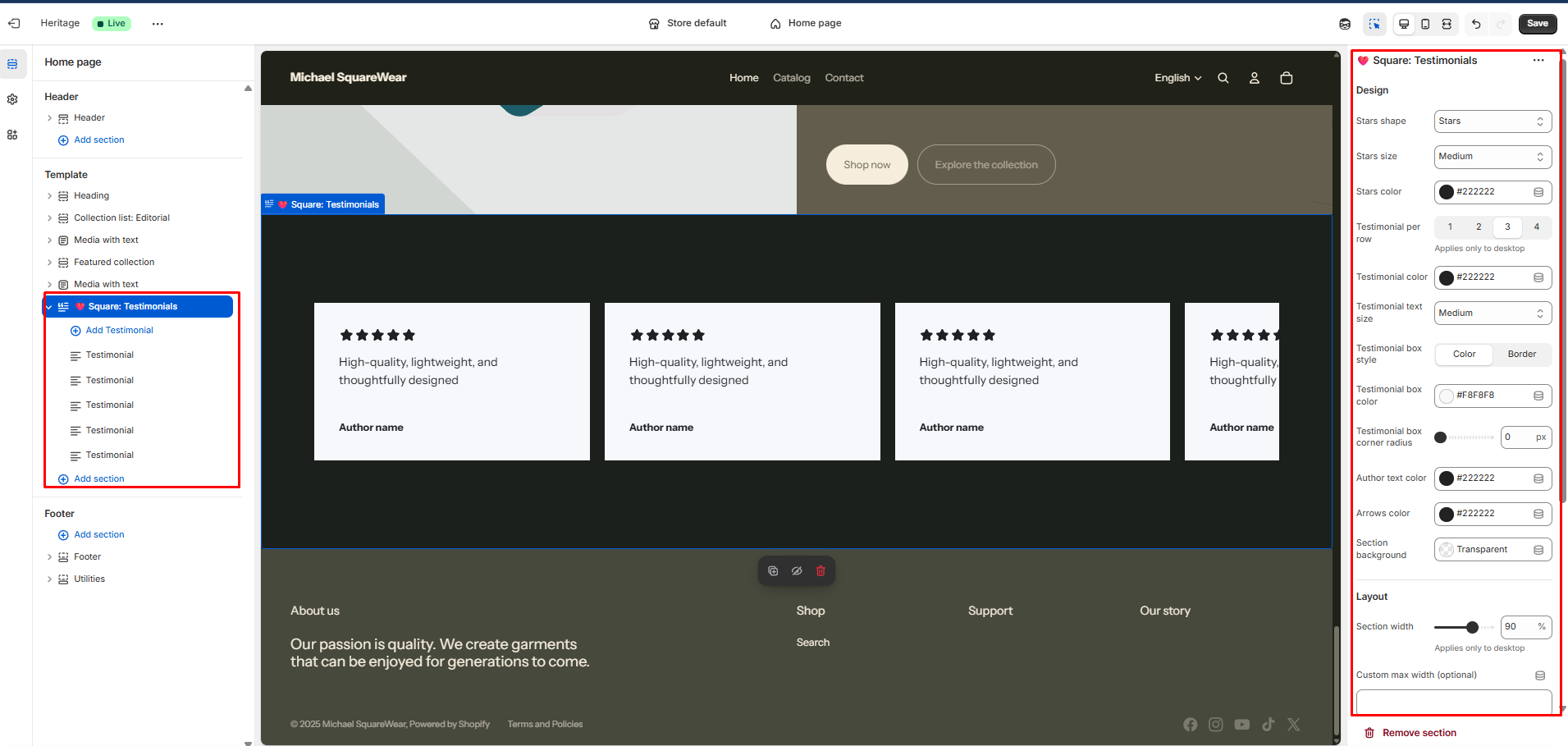Click the Section width slider handle

pyautogui.click(x=1472, y=628)
